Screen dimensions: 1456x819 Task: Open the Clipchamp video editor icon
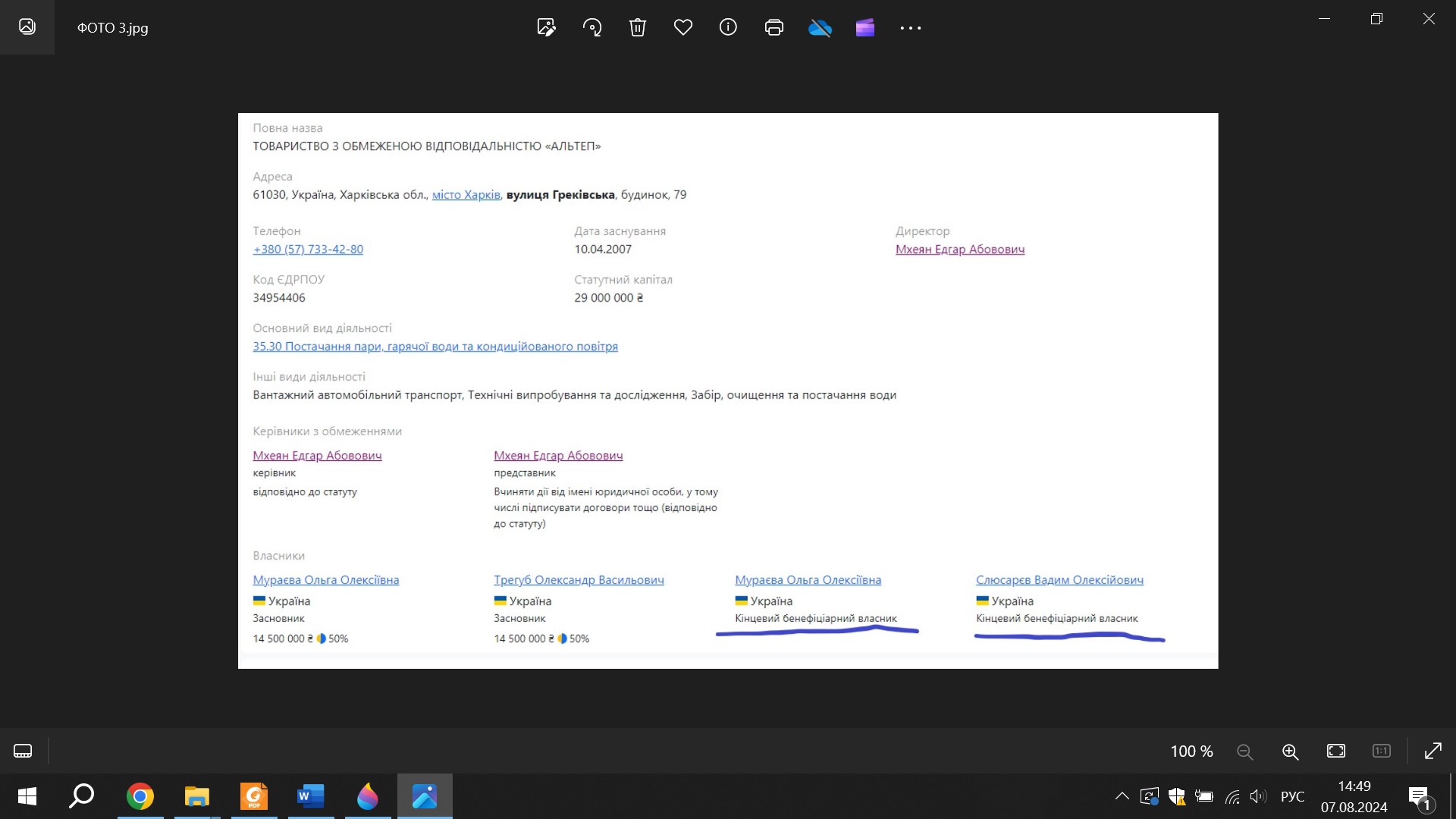coord(865,28)
